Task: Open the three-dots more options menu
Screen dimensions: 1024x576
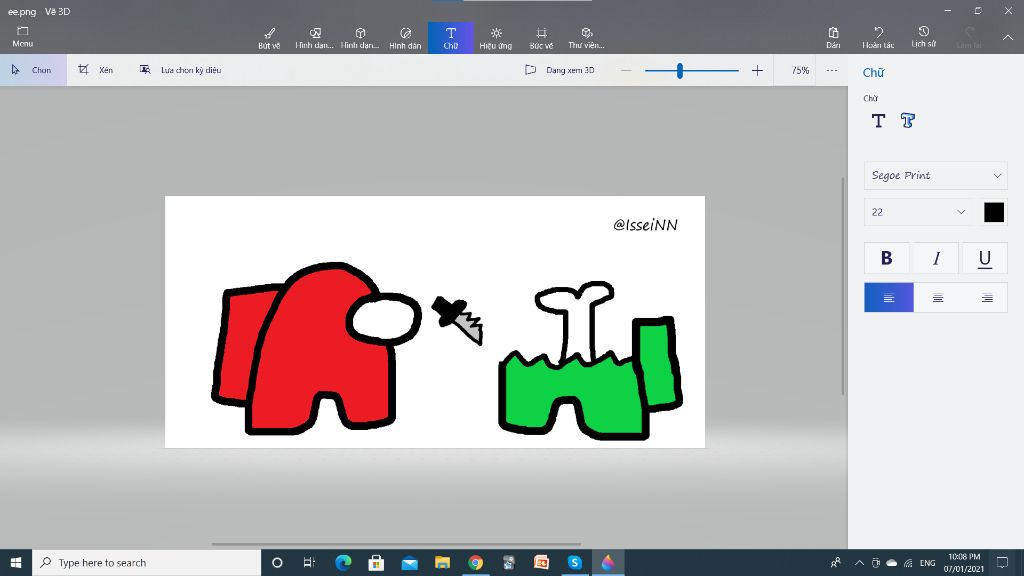Action: click(x=831, y=70)
